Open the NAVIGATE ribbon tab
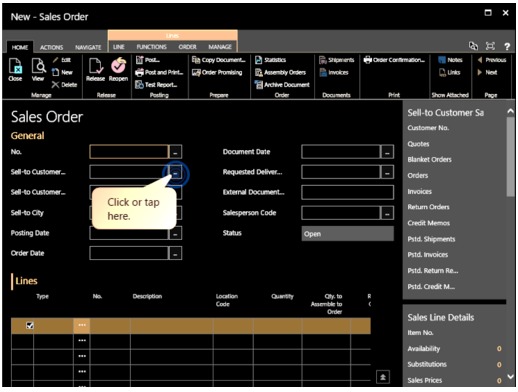The image size is (518, 392). (x=88, y=47)
